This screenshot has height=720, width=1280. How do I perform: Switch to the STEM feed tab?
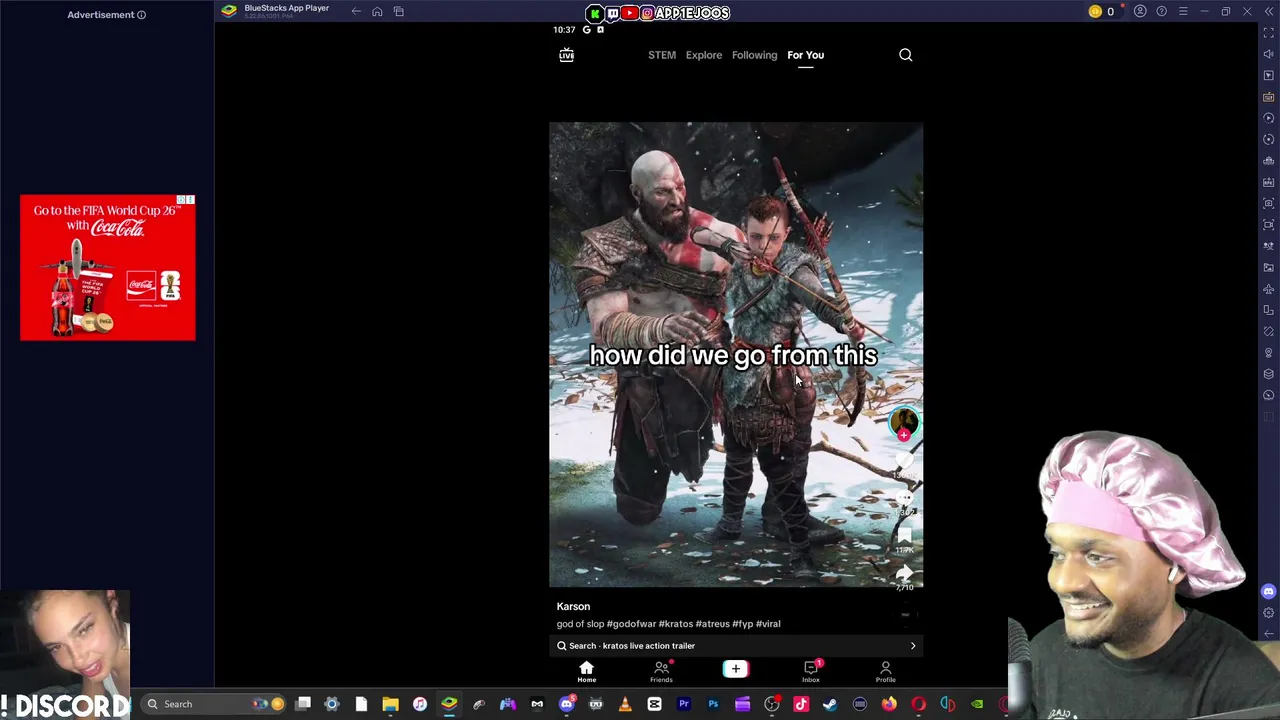click(x=662, y=55)
